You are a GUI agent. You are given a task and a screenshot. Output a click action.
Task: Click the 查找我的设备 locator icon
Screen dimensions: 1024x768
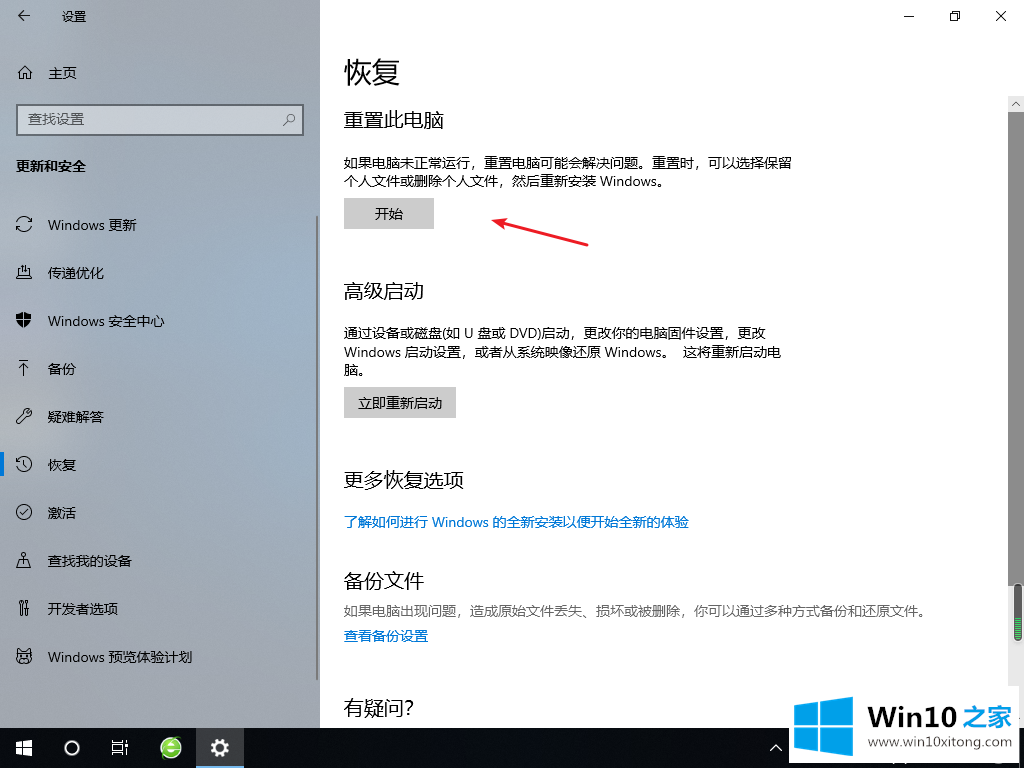pyautogui.click(x=24, y=560)
